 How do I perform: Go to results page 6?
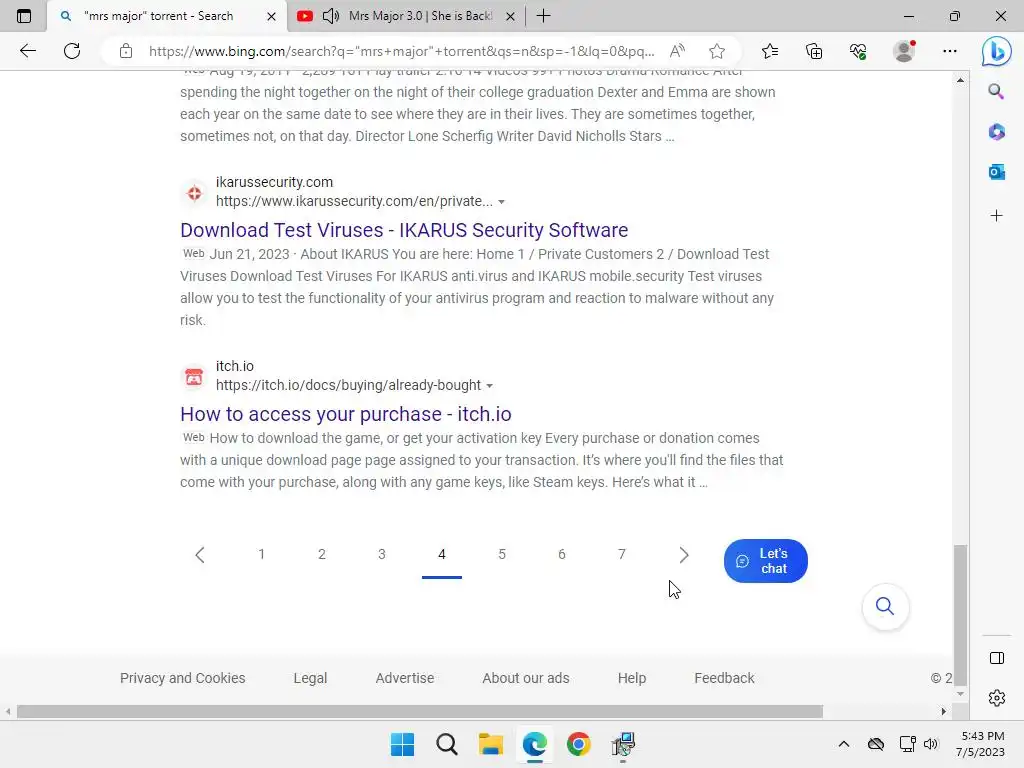coord(562,554)
